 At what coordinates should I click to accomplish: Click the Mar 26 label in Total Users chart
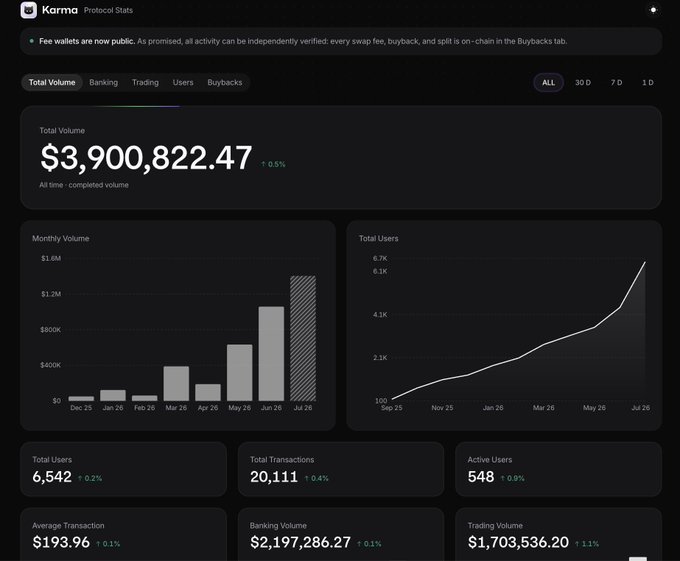click(x=543, y=408)
